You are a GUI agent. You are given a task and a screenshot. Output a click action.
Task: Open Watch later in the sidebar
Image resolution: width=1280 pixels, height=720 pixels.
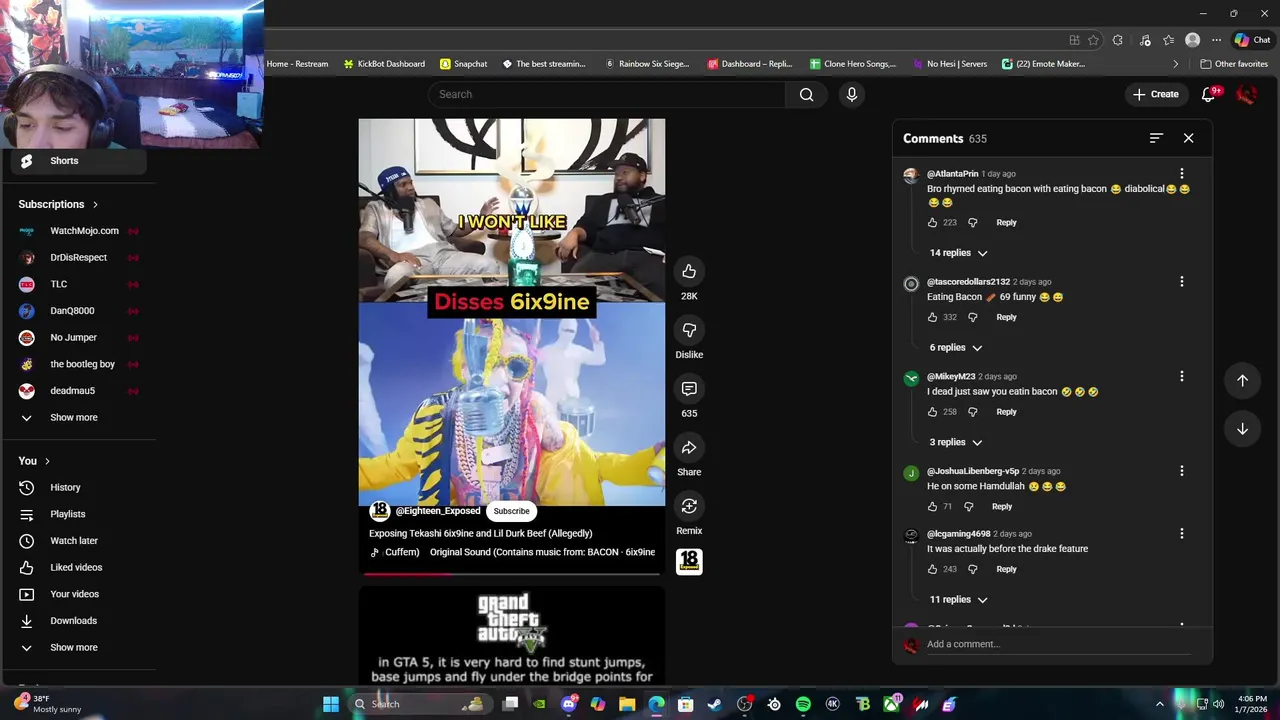click(x=78, y=541)
